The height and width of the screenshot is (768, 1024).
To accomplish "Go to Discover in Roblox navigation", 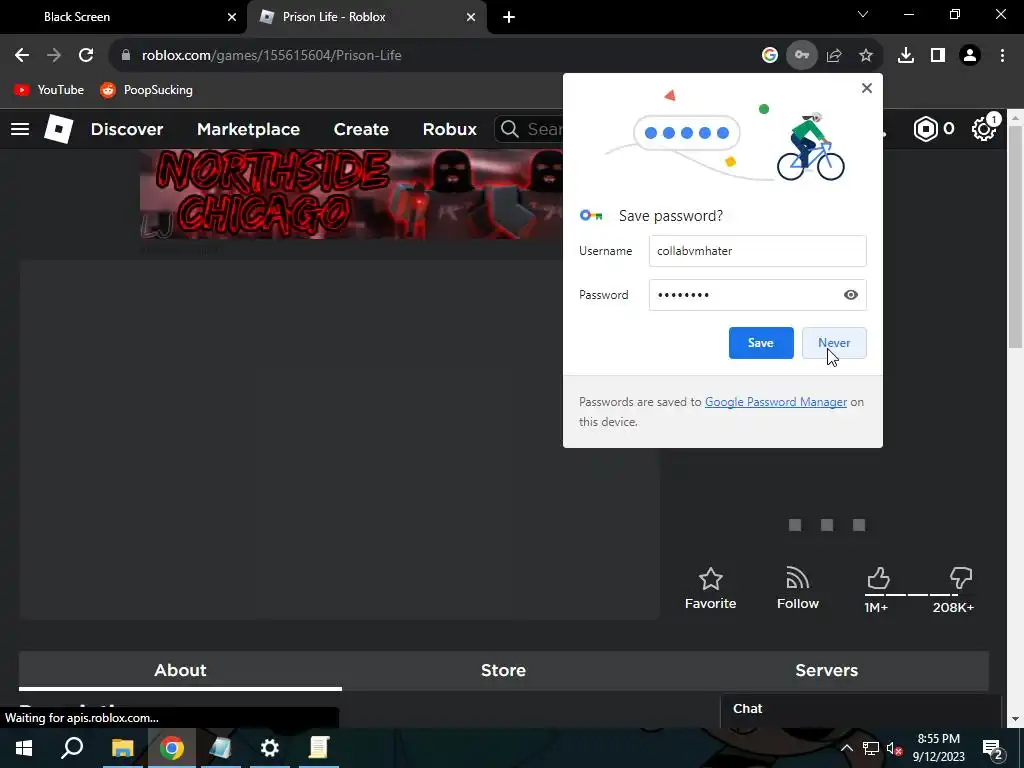I will click(127, 129).
